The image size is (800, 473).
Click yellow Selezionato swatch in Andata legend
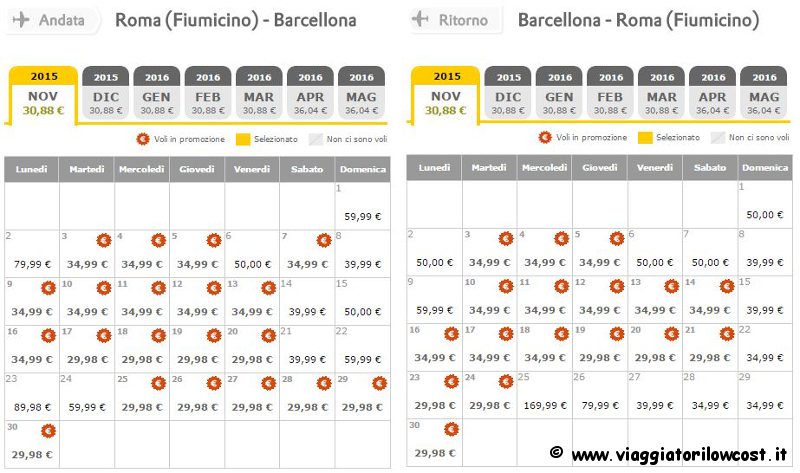(243, 139)
